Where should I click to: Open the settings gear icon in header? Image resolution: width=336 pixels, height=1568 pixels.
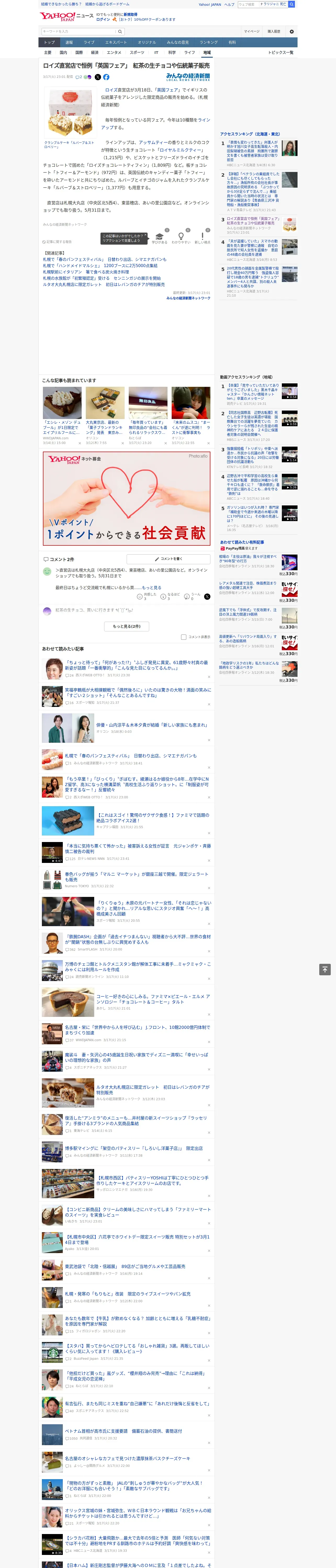pos(292,31)
